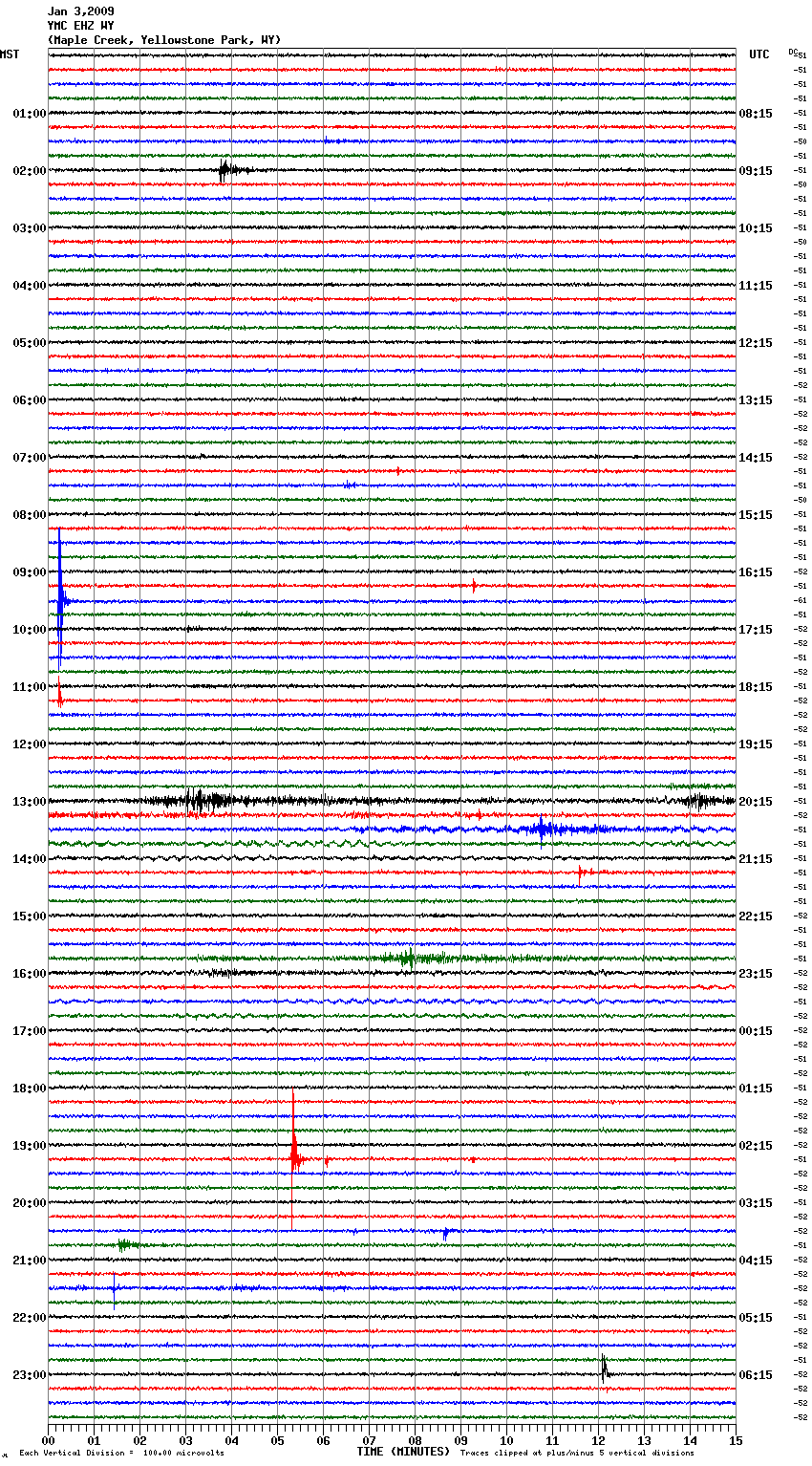
Task: Click the "00" minute tick on the time axis
Action: point(48,1440)
